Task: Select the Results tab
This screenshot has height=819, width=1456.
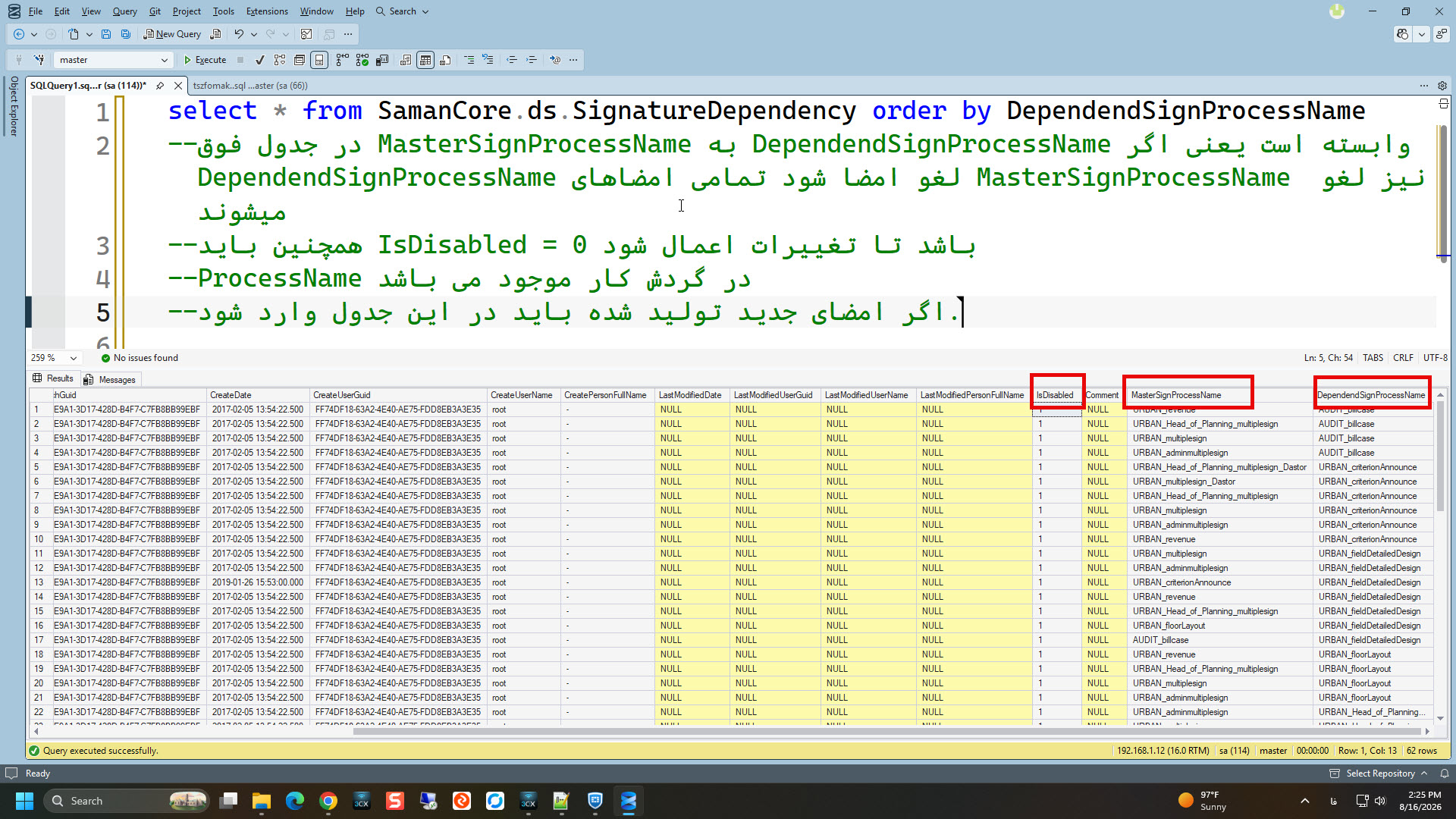Action: (53, 378)
